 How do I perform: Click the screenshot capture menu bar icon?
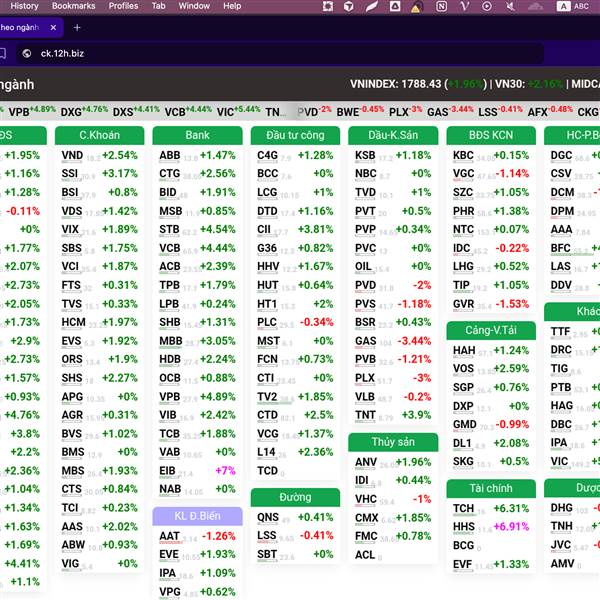point(328,6)
